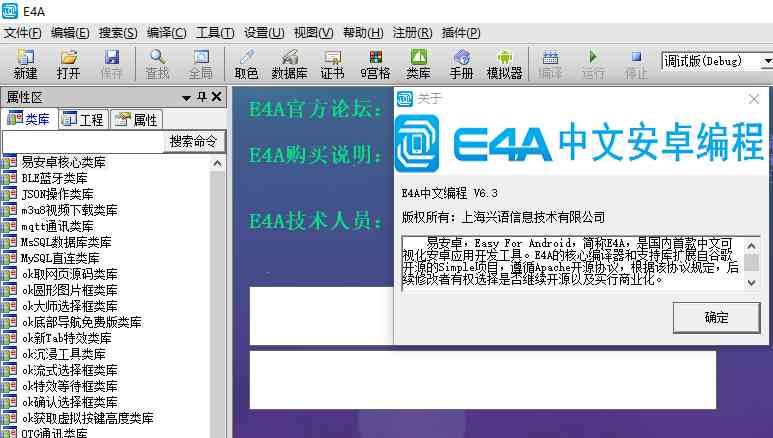Open the 属性区 panel dropdown arrow
The height and width of the screenshot is (438, 773).
[186, 98]
